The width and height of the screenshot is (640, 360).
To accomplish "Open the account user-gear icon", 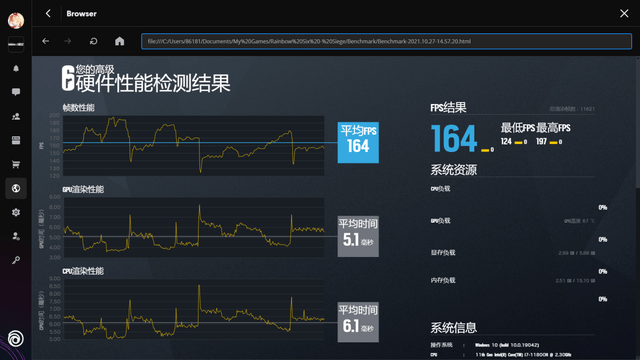I will (x=16, y=236).
